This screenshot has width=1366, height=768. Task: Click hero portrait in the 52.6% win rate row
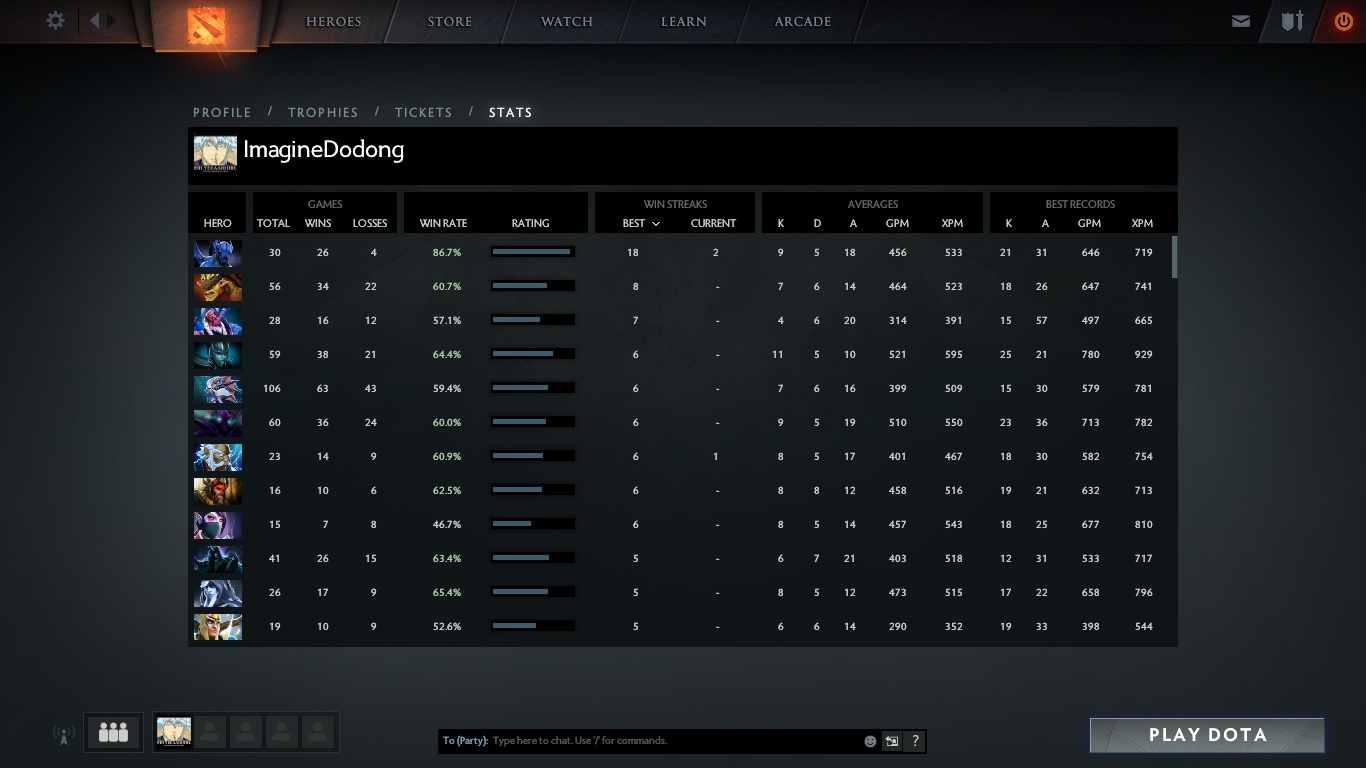(217, 627)
